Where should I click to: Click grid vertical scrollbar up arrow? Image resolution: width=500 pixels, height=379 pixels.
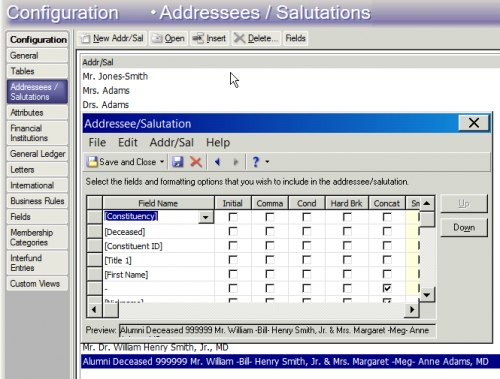[427, 203]
